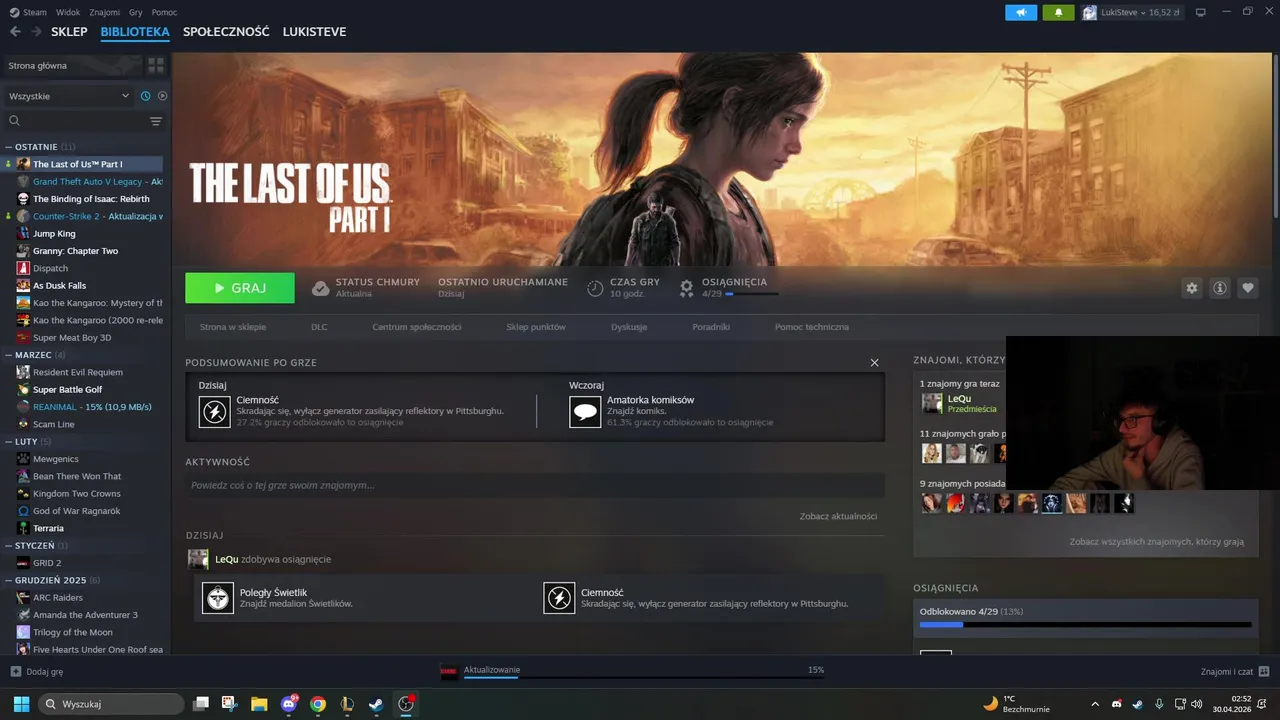
Task: Open the DLC link
Action: [x=319, y=327]
